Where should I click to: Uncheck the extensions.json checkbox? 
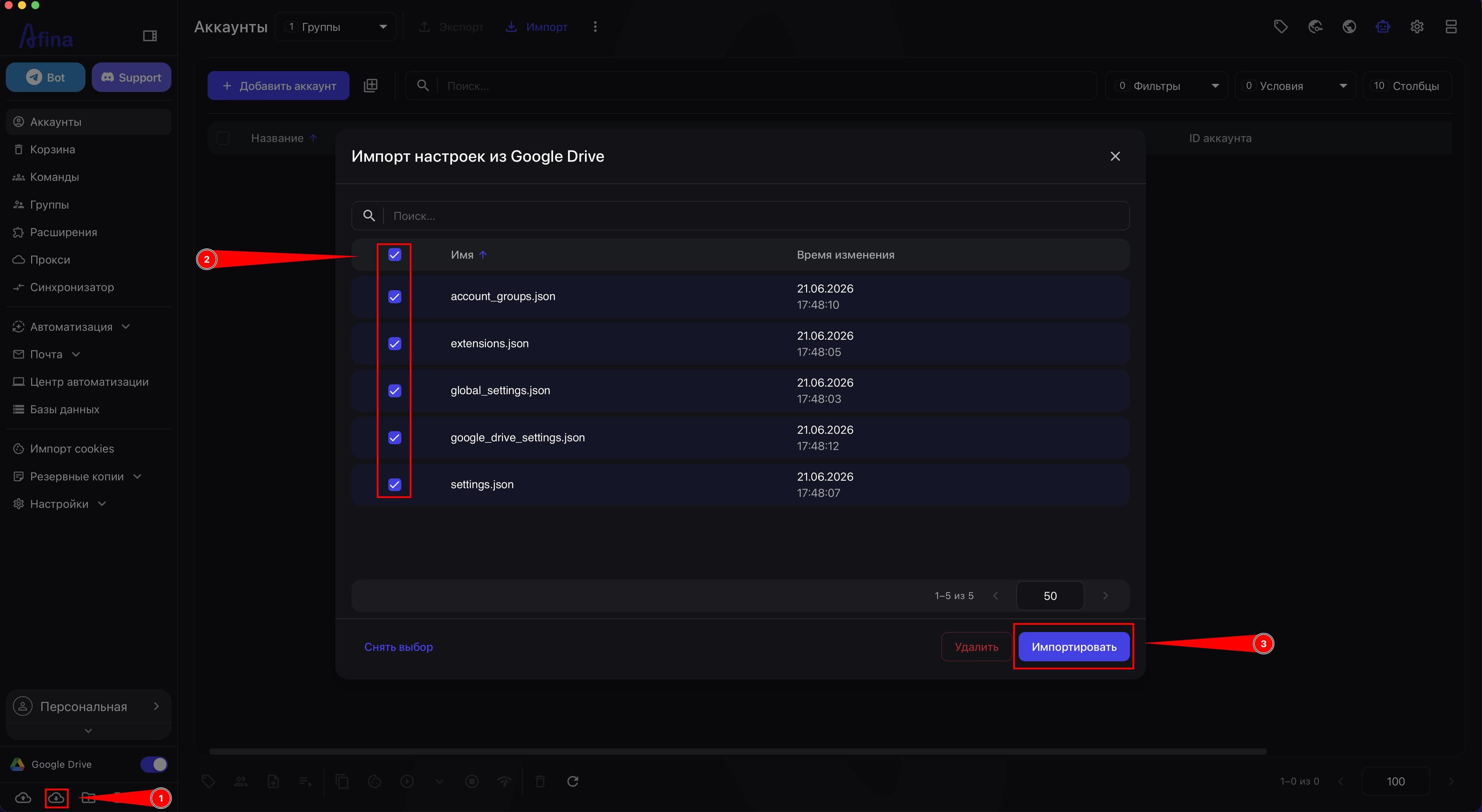395,344
